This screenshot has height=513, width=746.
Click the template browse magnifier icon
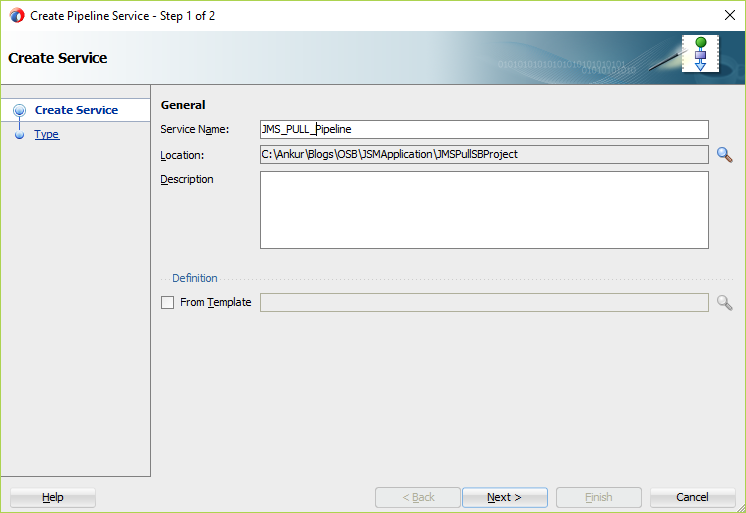tap(725, 303)
